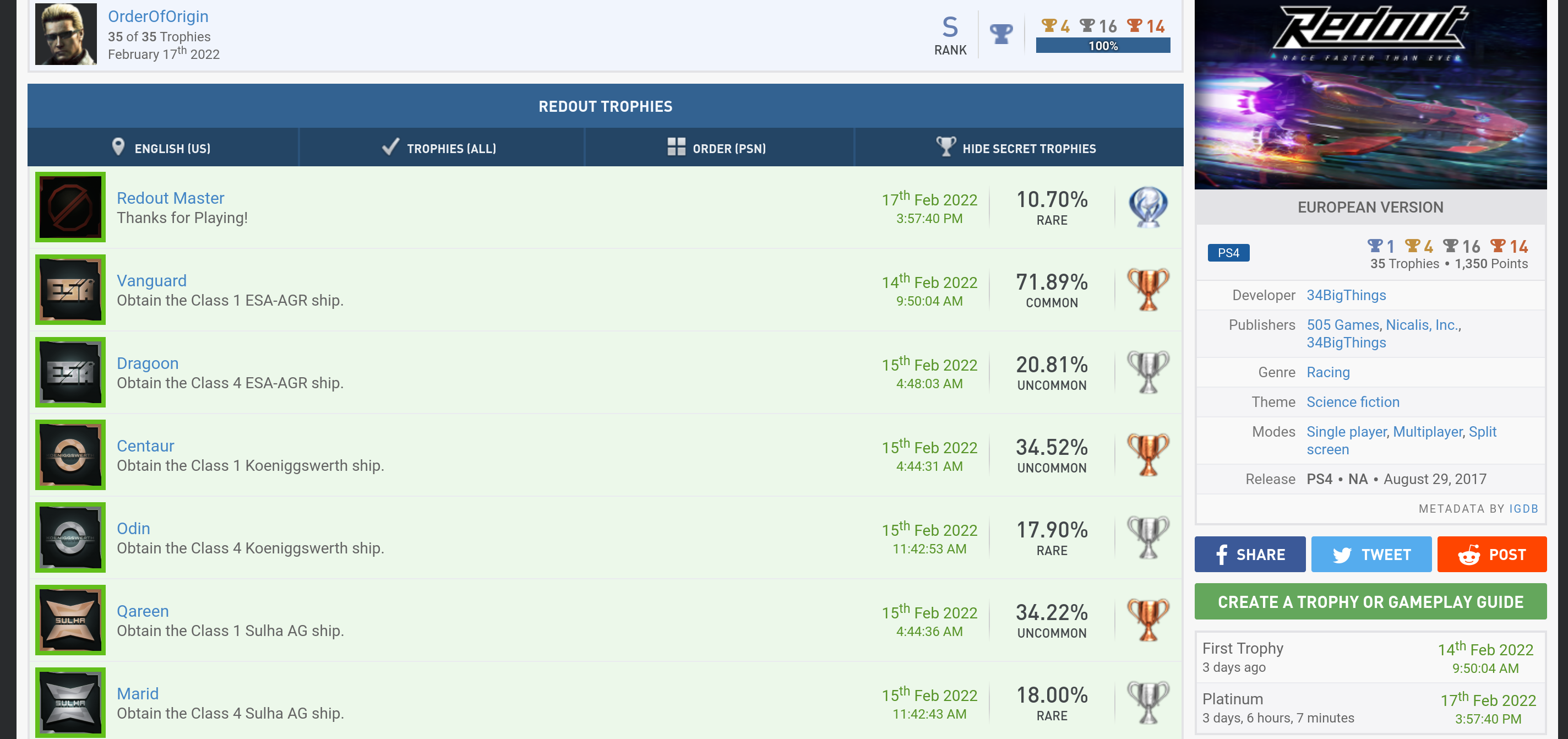Click the 71.89% COMMON rarity value
1568x739 pixels.
click(x=1051, y=290)
